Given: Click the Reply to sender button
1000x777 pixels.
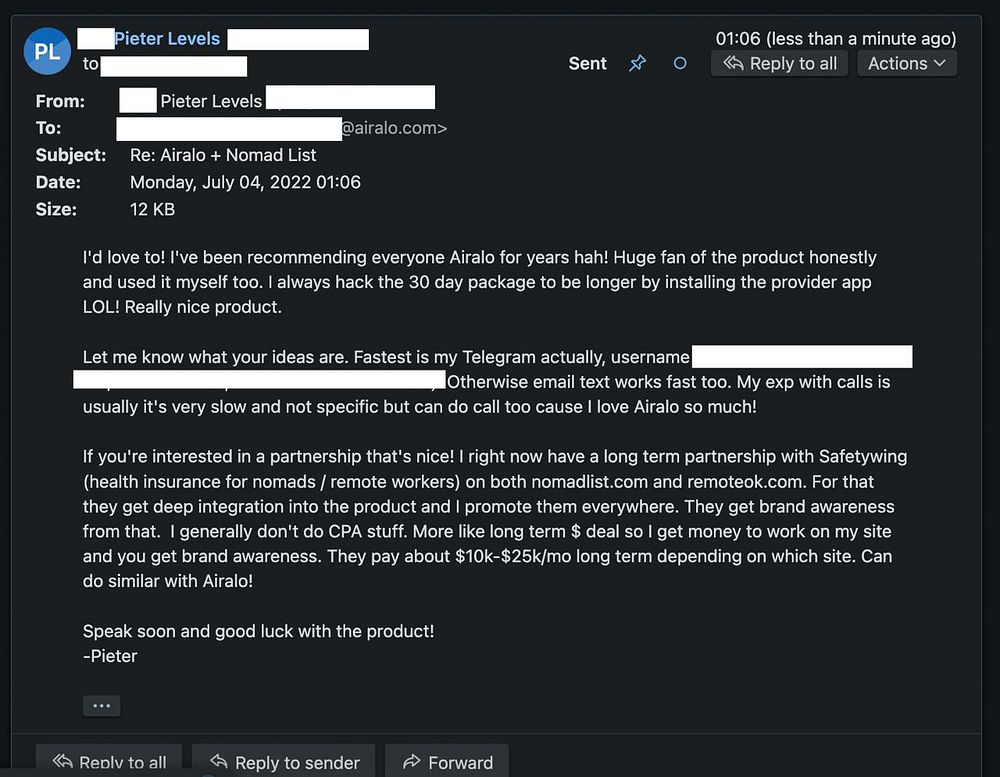Looking at the screenshot, I should (x=283, y=762).
